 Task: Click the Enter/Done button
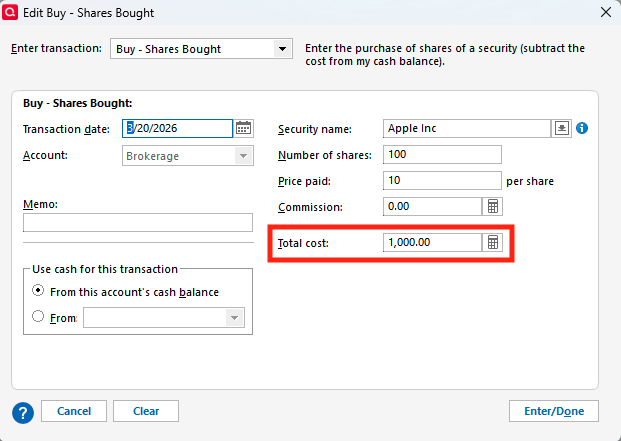554,411
